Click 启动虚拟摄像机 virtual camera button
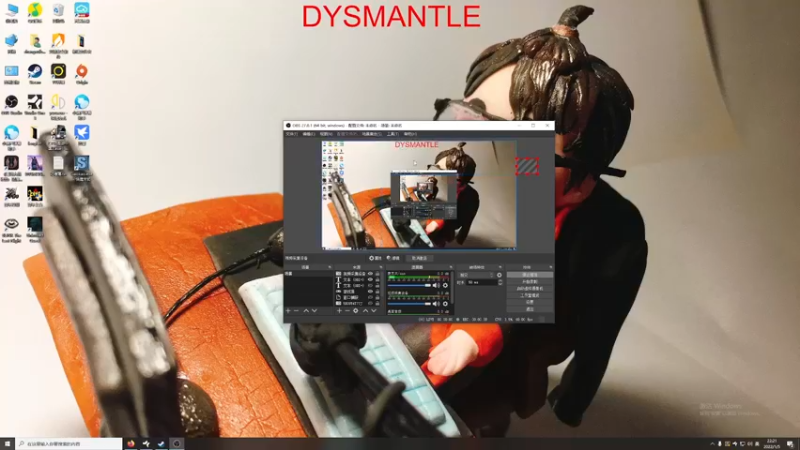Screen dimensions: 800x450 [x=530, y=288]
